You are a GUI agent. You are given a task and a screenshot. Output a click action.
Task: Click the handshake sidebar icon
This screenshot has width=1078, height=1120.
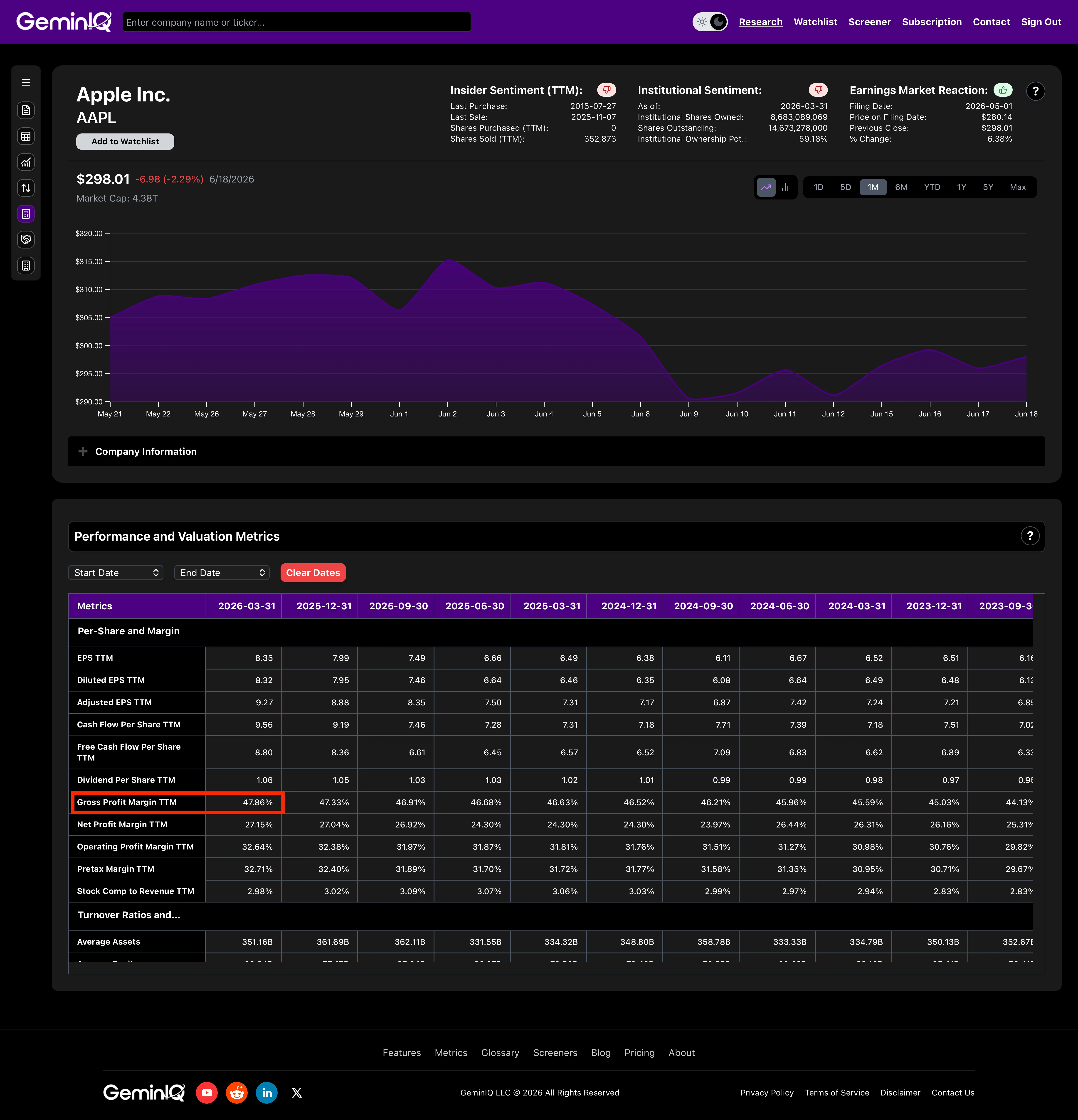26,239
